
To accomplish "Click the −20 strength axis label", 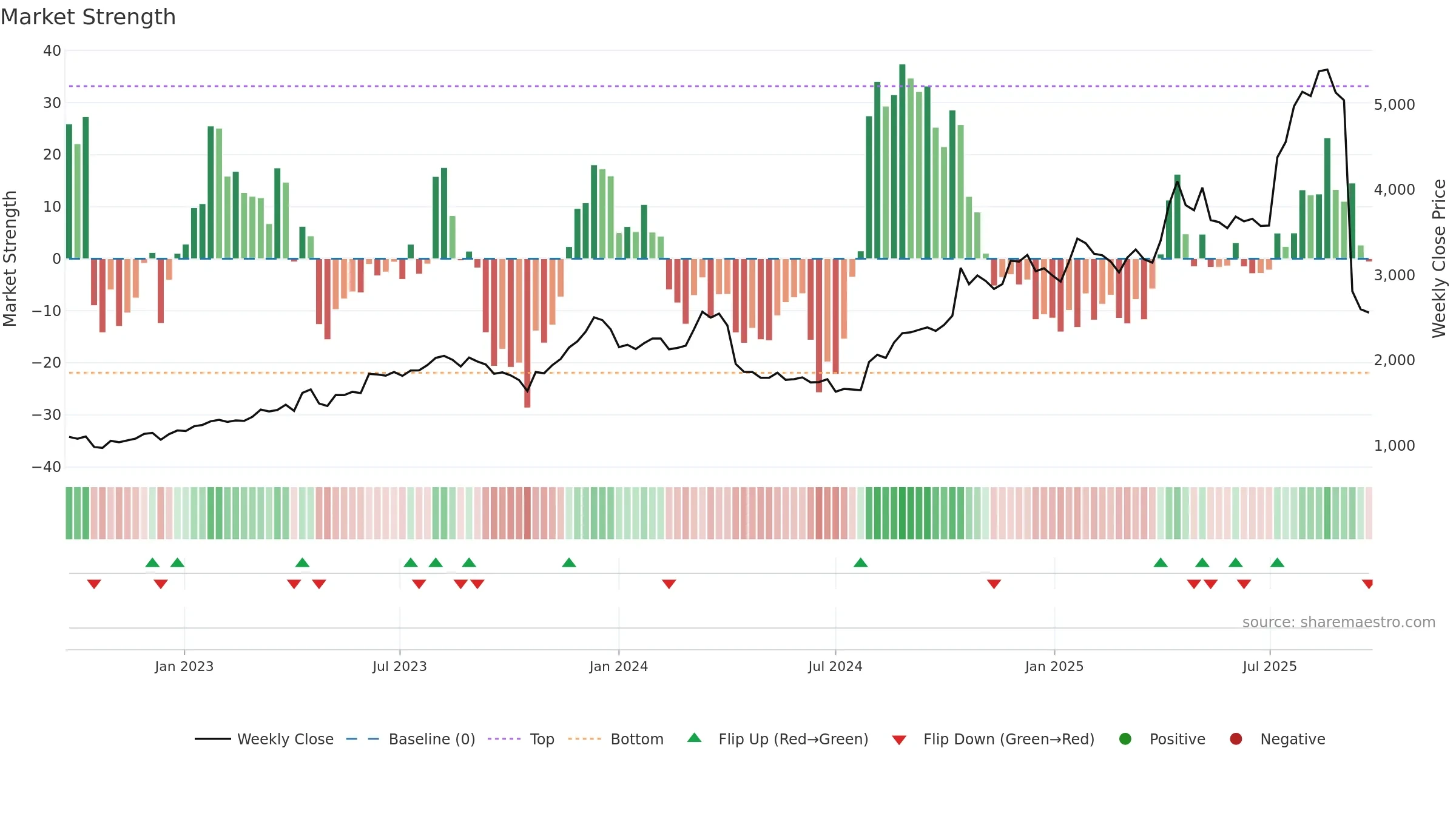I will point(47,363).
